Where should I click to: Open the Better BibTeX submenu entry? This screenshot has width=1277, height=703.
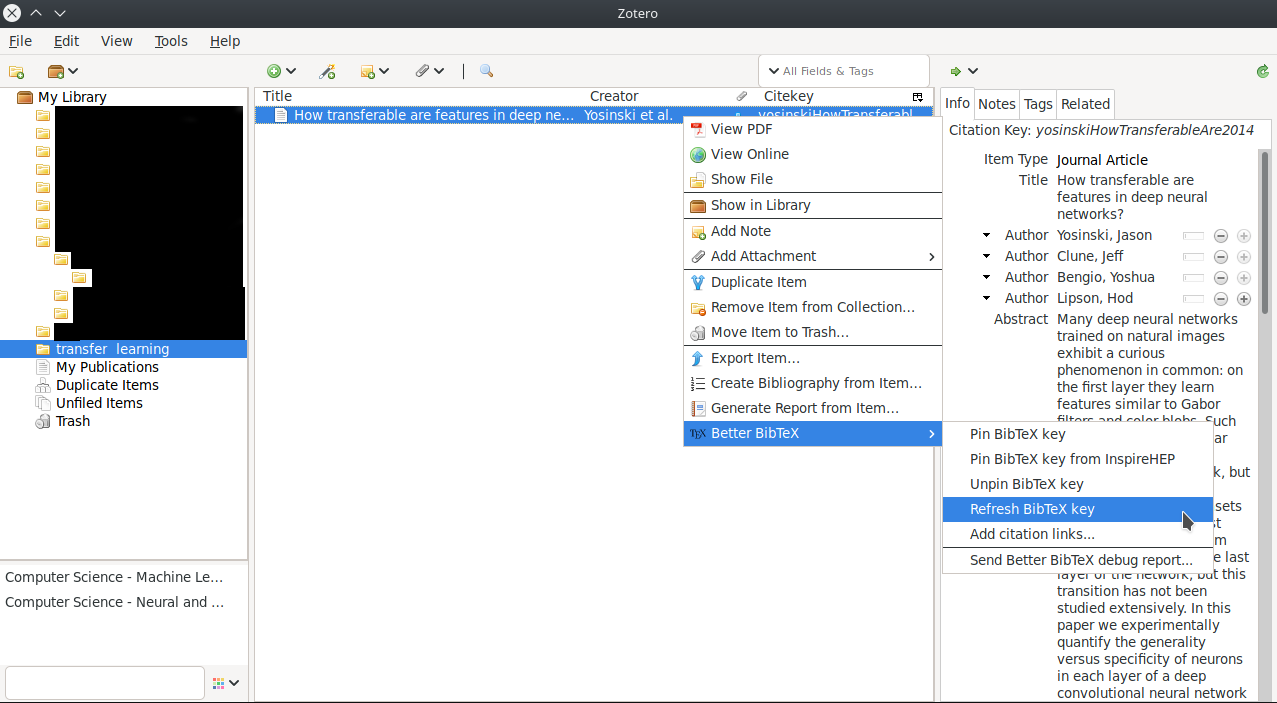pos(813,433)
